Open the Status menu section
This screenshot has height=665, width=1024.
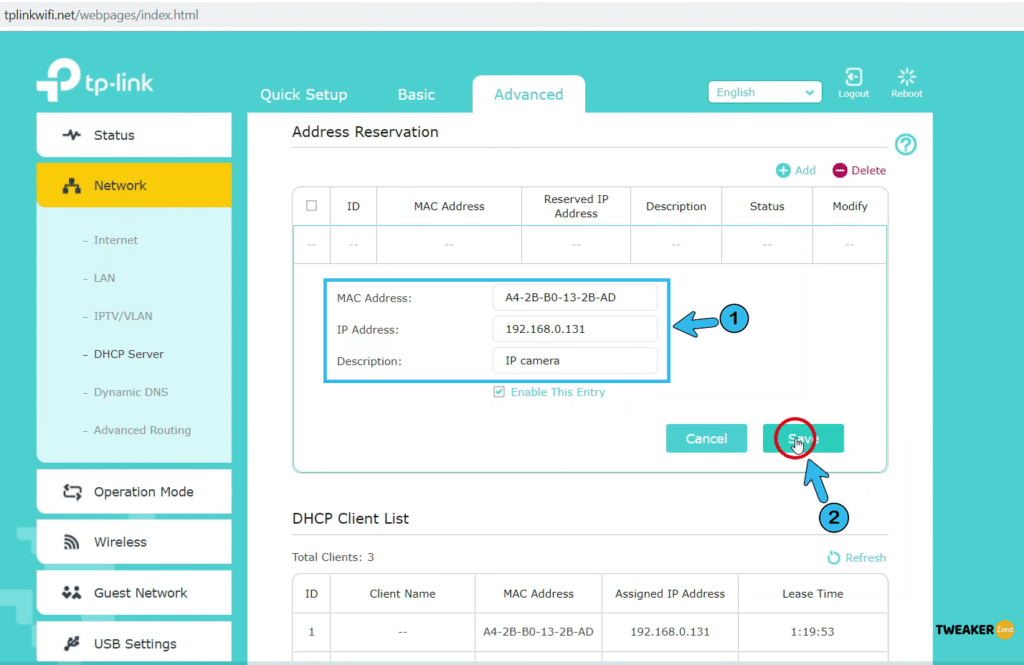(134, 135)
